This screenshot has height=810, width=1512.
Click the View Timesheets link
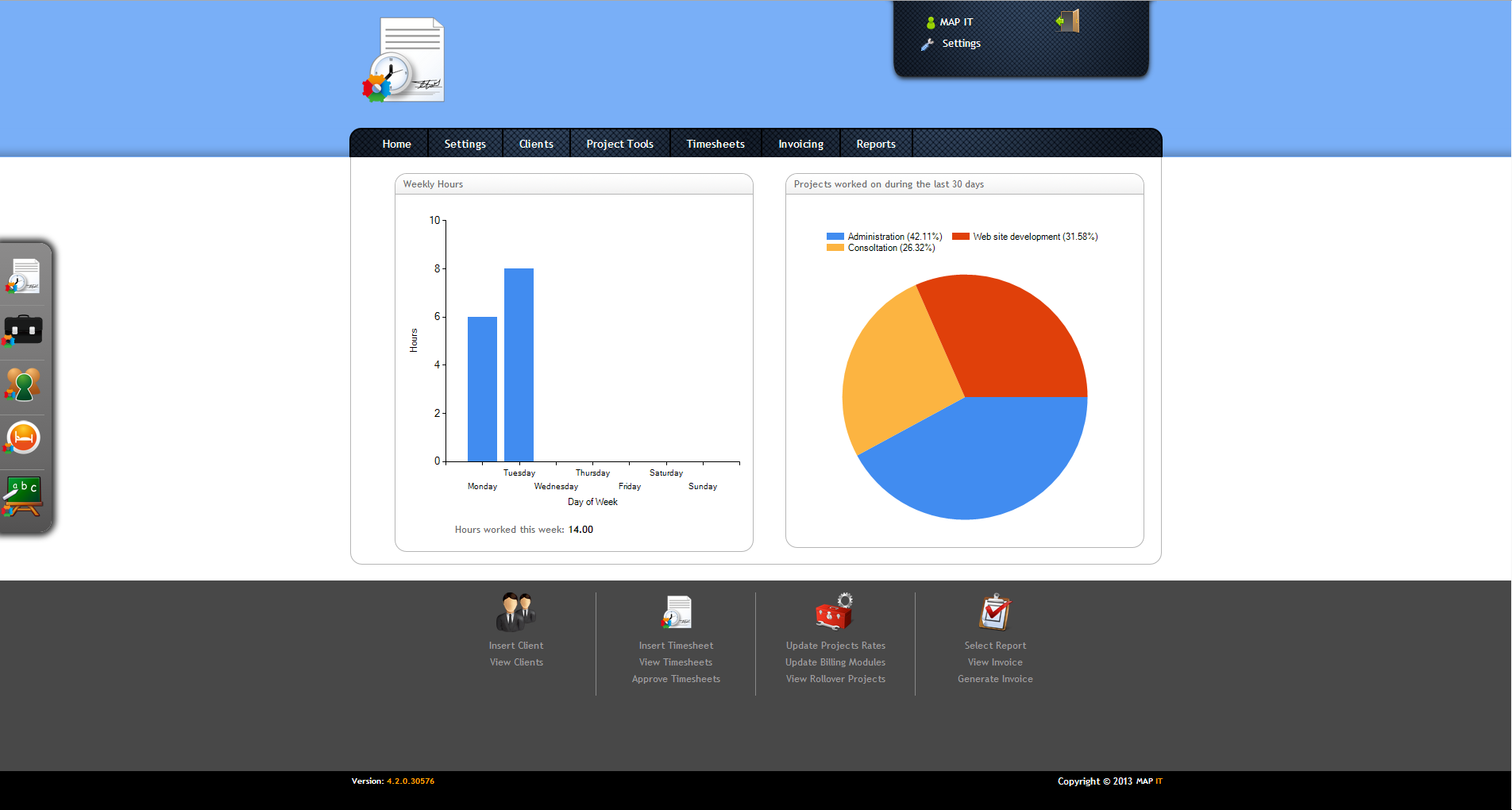(676, 662)
